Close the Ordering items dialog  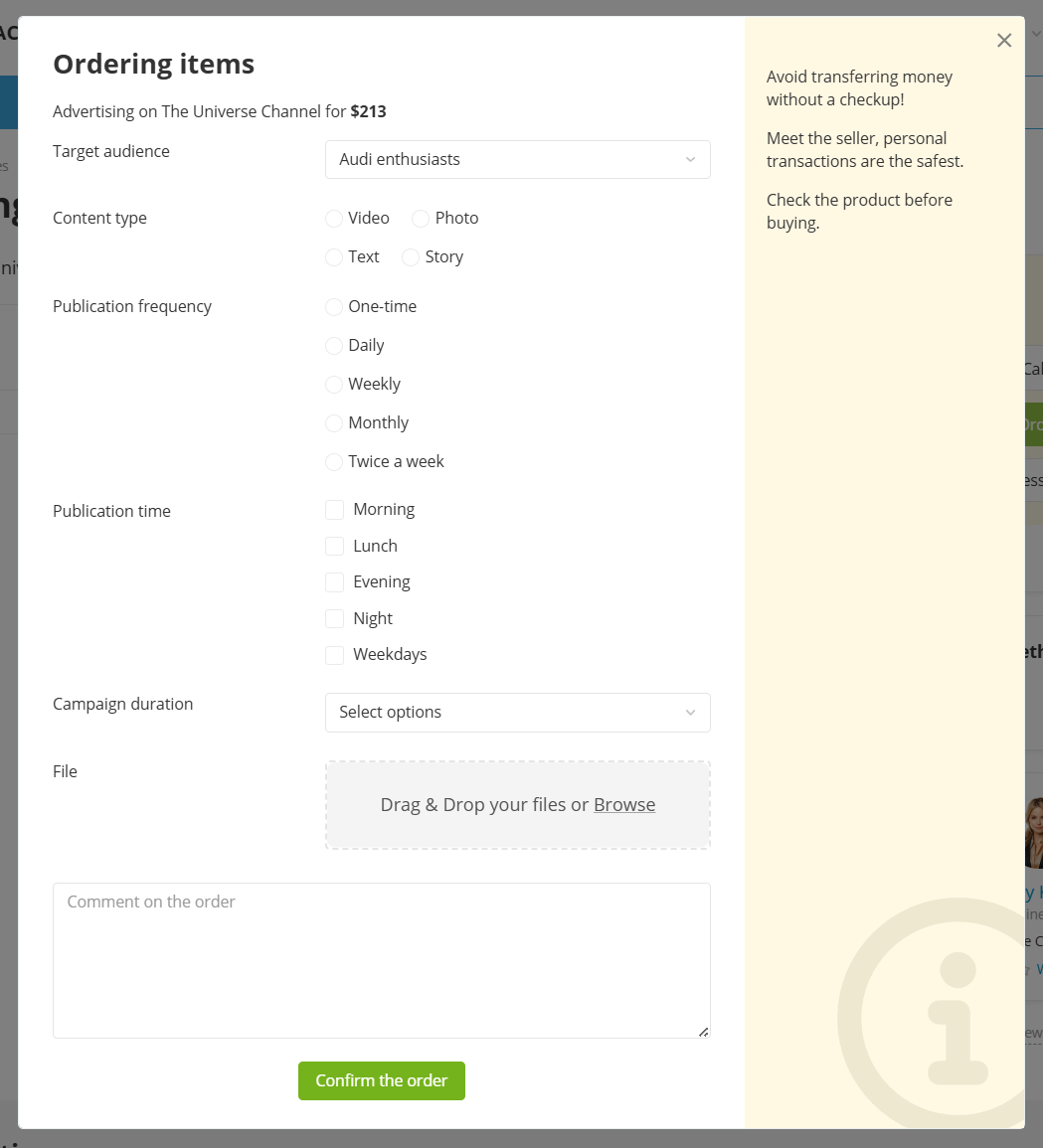1004,41
